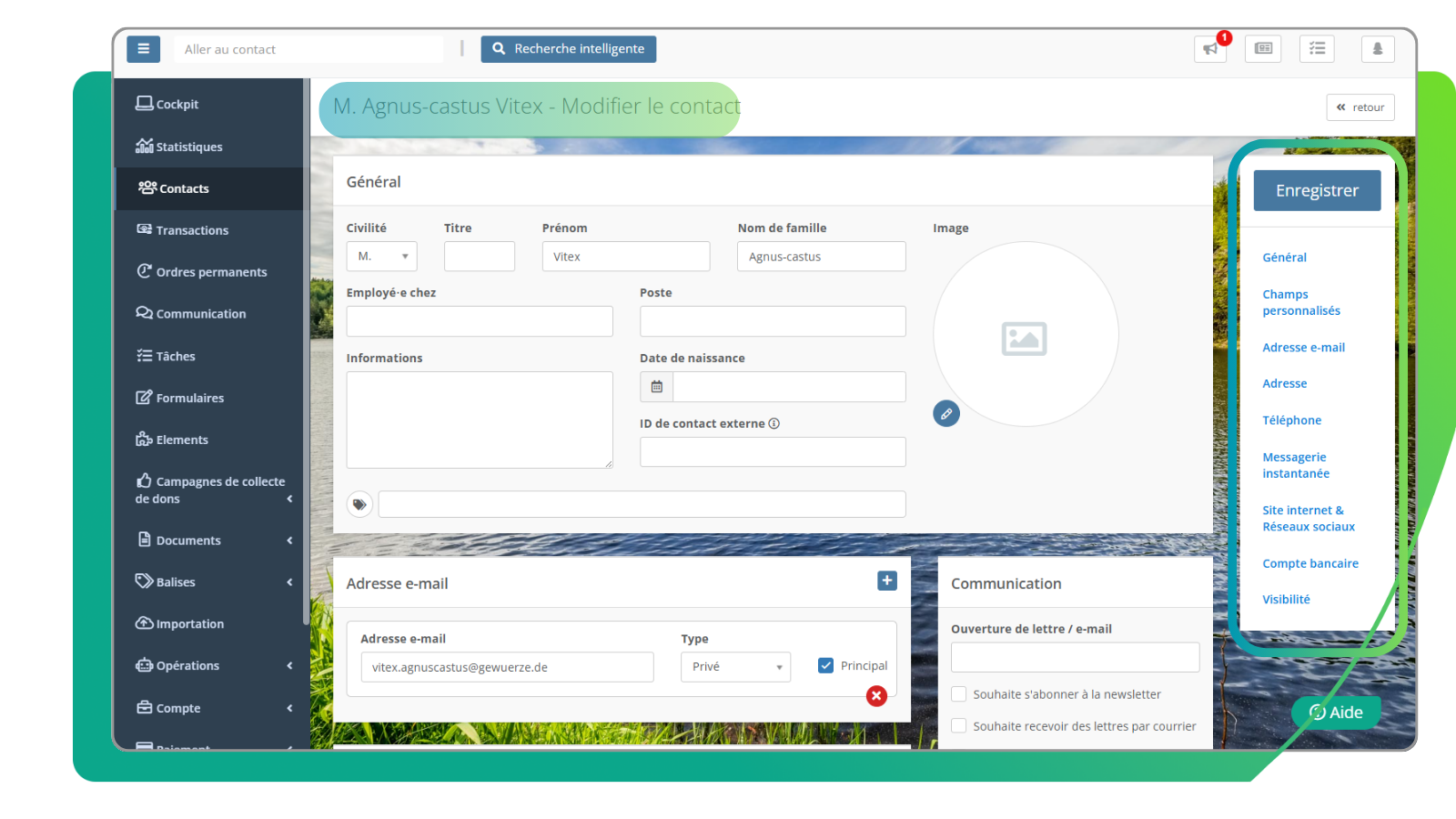Viewport: 1456px width, 819px height.
Task: Click the newspaper icon in the top toolbar
Action: [1262, 49]
